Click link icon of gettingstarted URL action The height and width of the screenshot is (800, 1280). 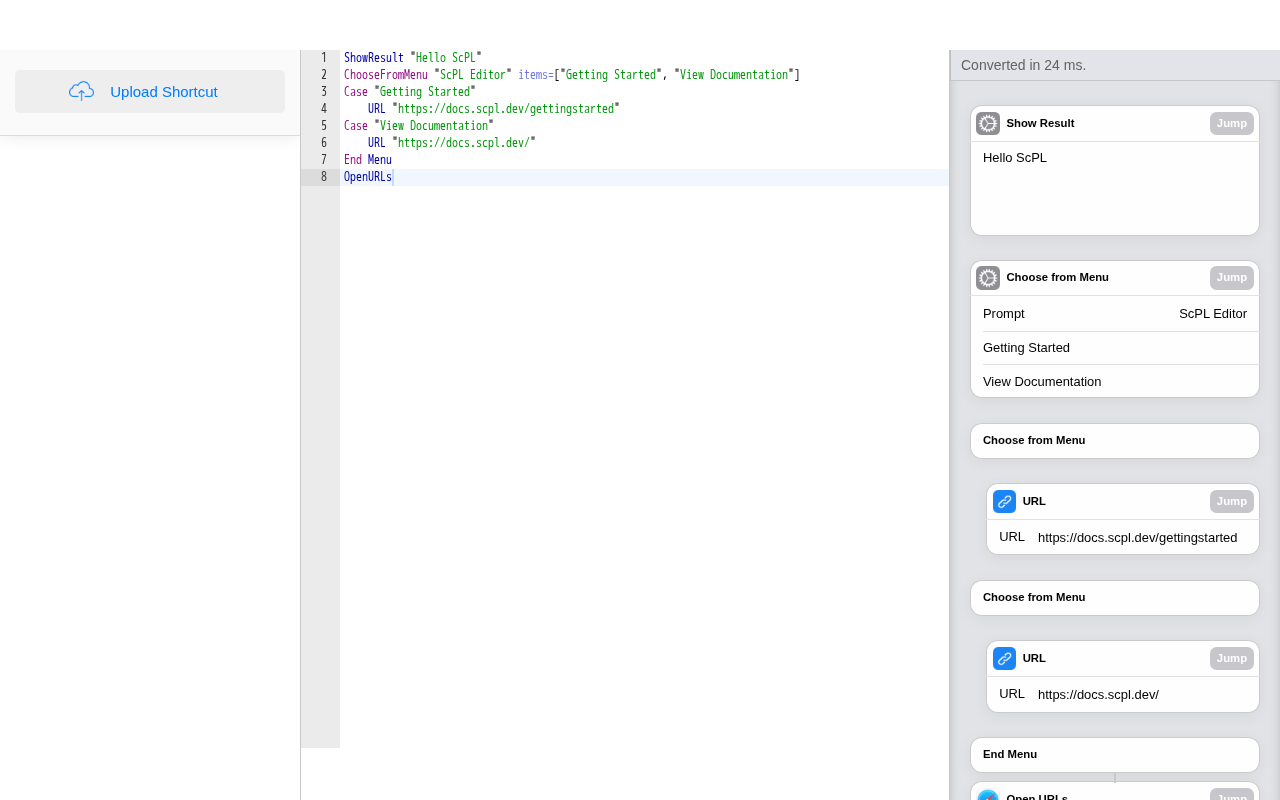tap(1004, 501)
